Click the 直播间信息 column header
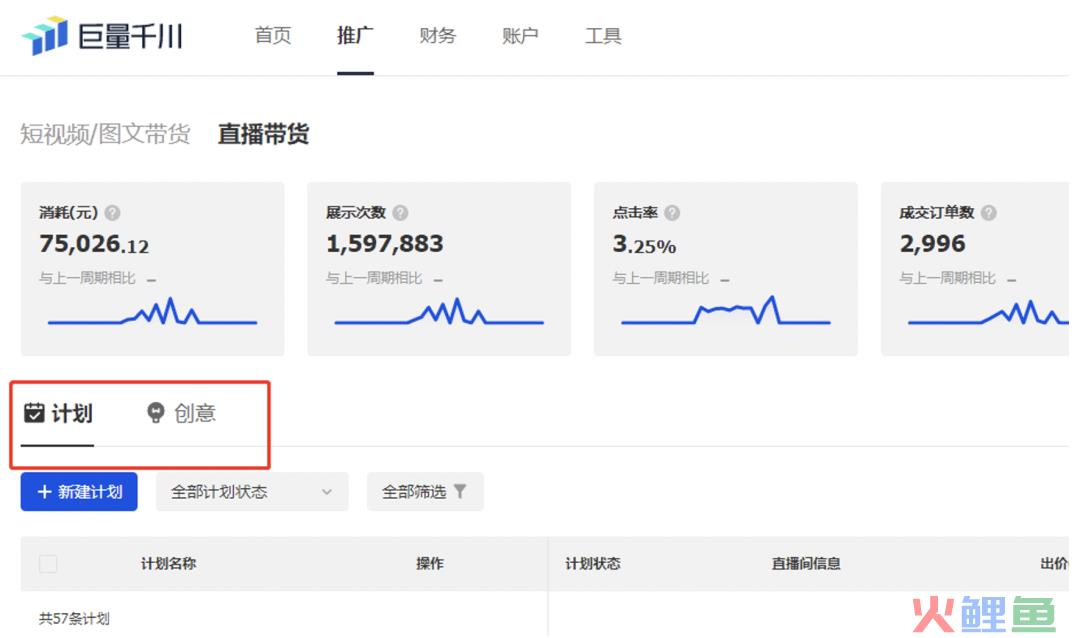This screenshot has width=1080, height=638. pos(806,564)
